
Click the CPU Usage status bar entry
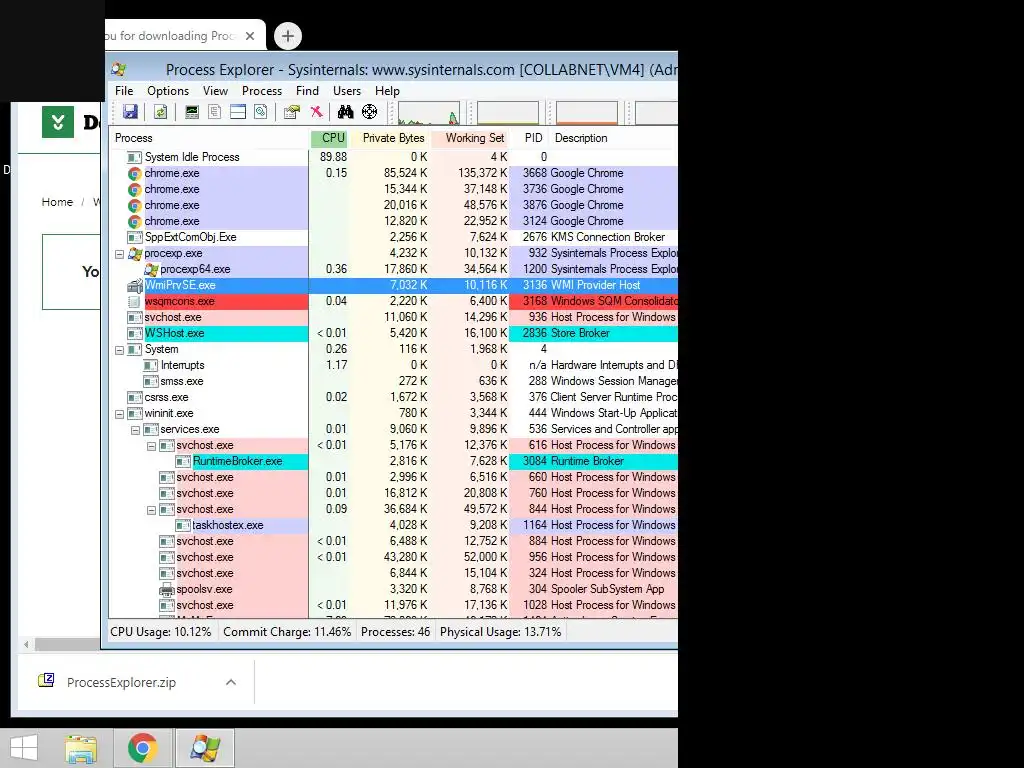coord(161,632)
